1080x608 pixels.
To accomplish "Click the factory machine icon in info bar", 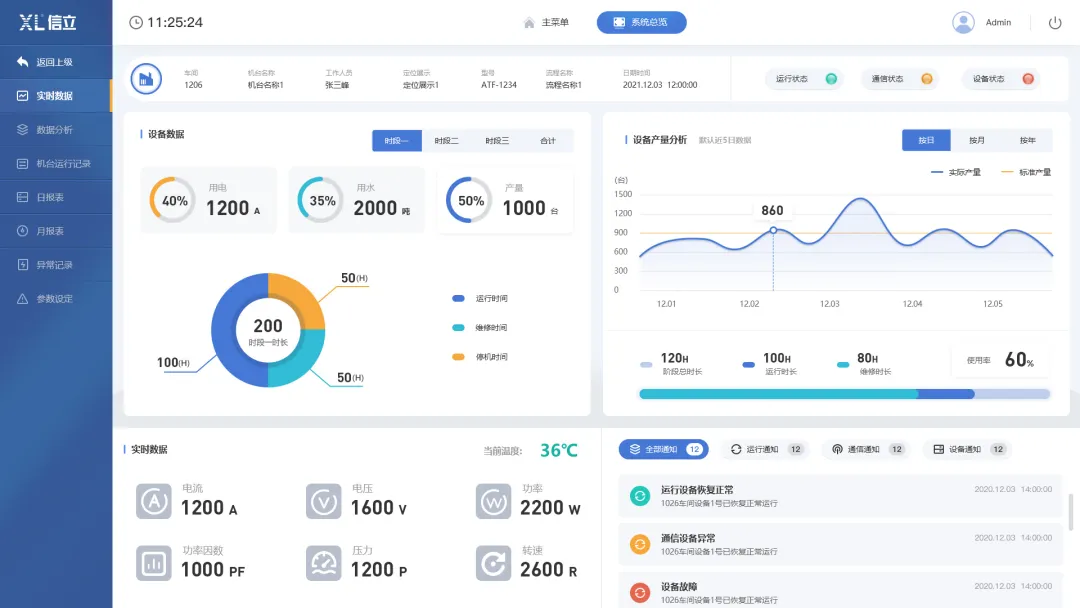I will click(146, 78).
